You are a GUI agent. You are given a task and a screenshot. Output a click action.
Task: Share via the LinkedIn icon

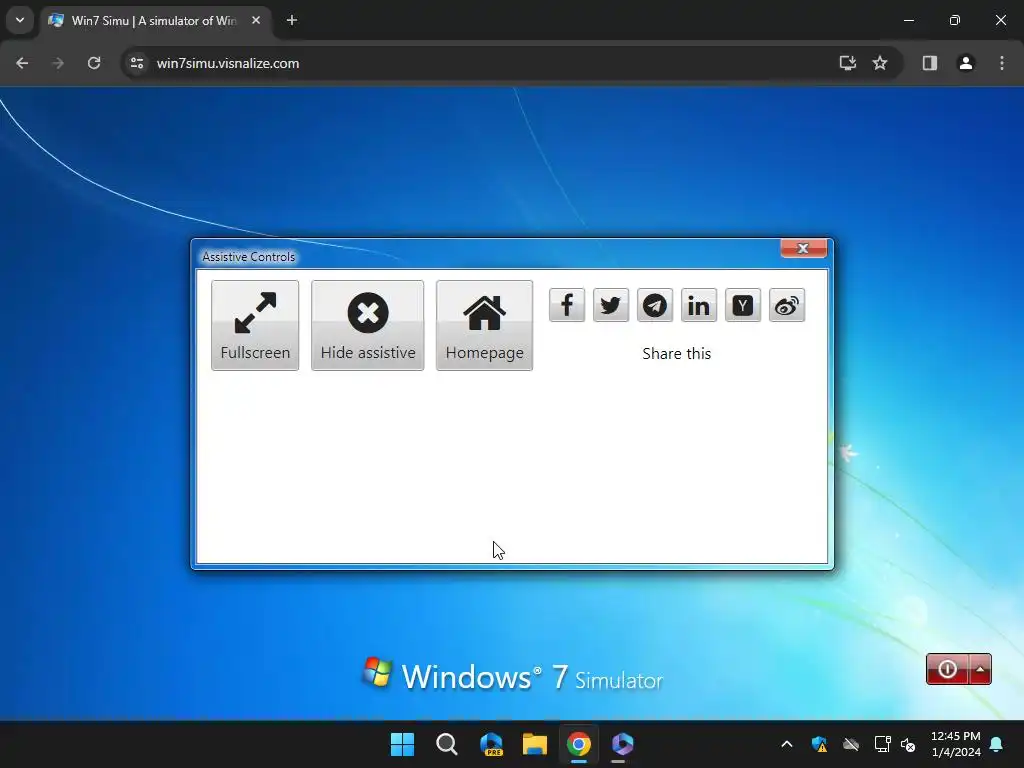point(699,305)
